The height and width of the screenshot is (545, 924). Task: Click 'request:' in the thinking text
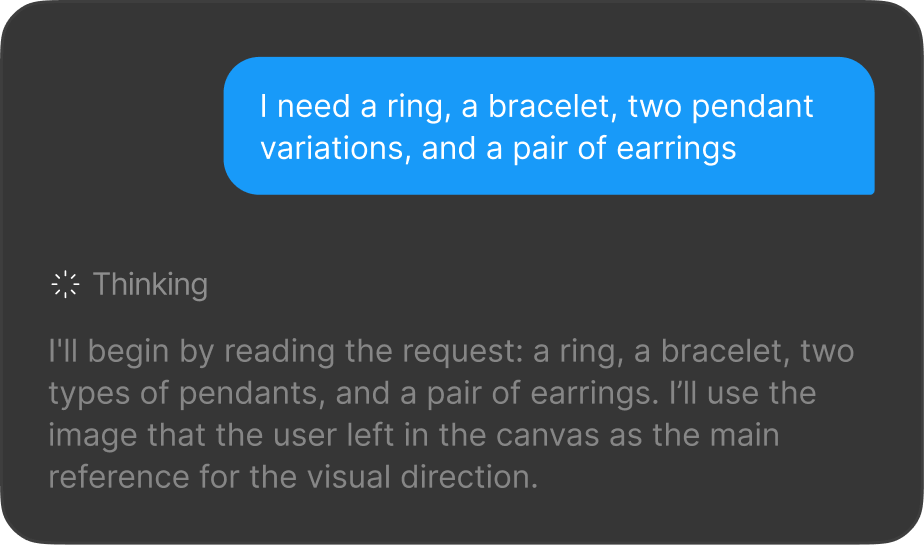coord(463,352)
